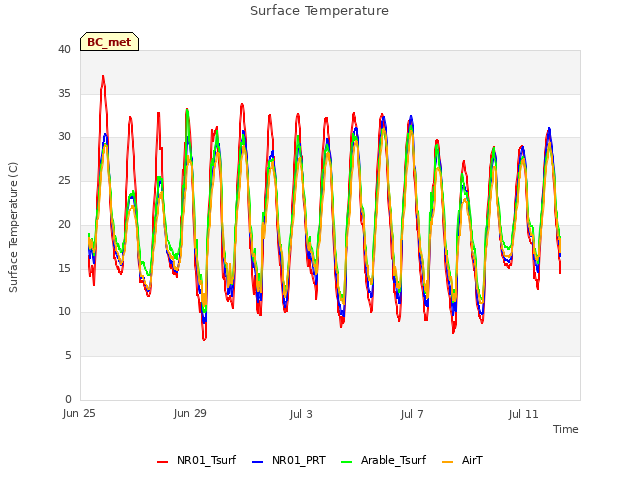Click the Time axis title
Image resolution: width=640 pixels, height=480 pixels.
(565, 429)
